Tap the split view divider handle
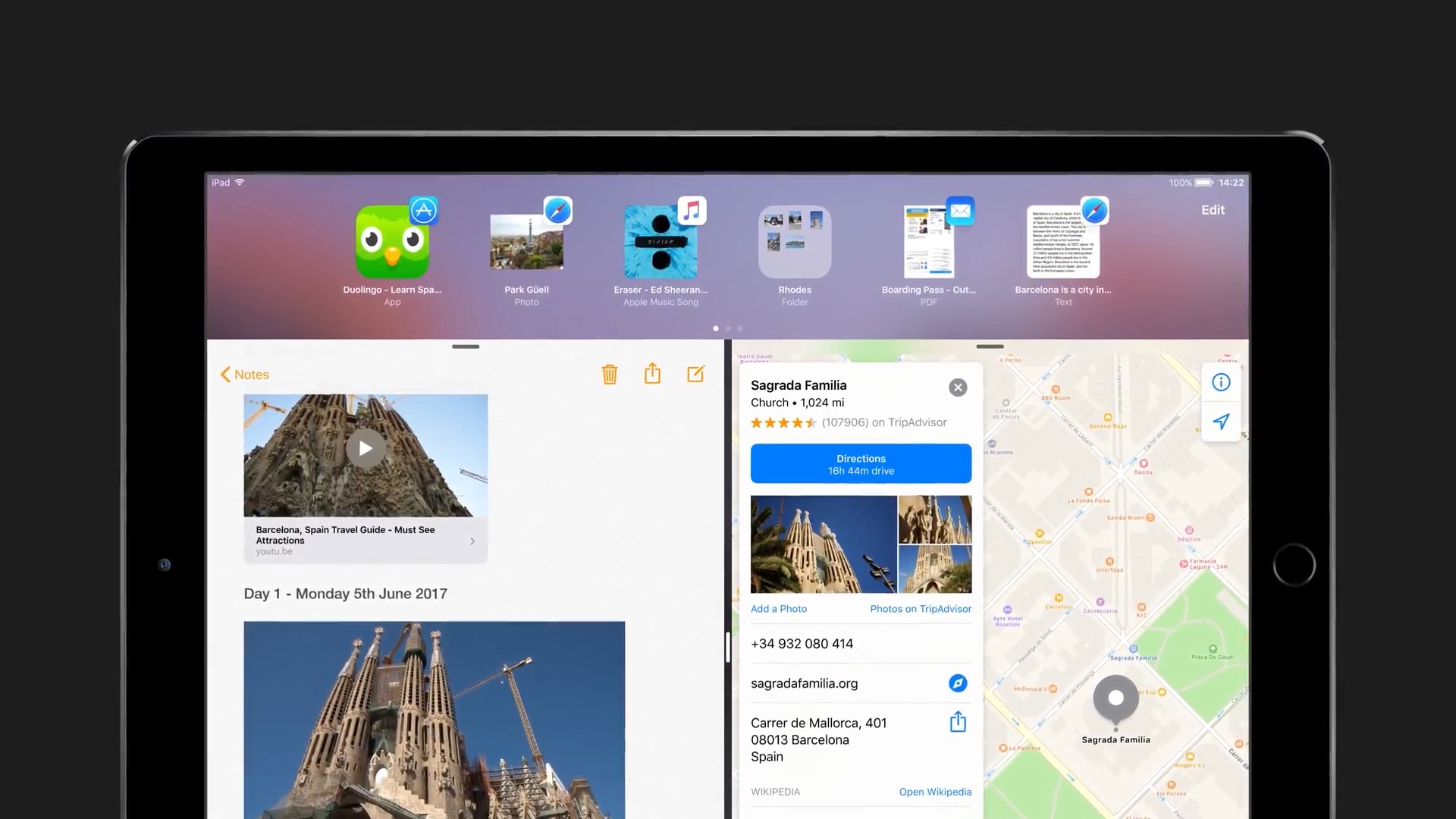This screenshot has width=1456, height=819. coord(727,647)
